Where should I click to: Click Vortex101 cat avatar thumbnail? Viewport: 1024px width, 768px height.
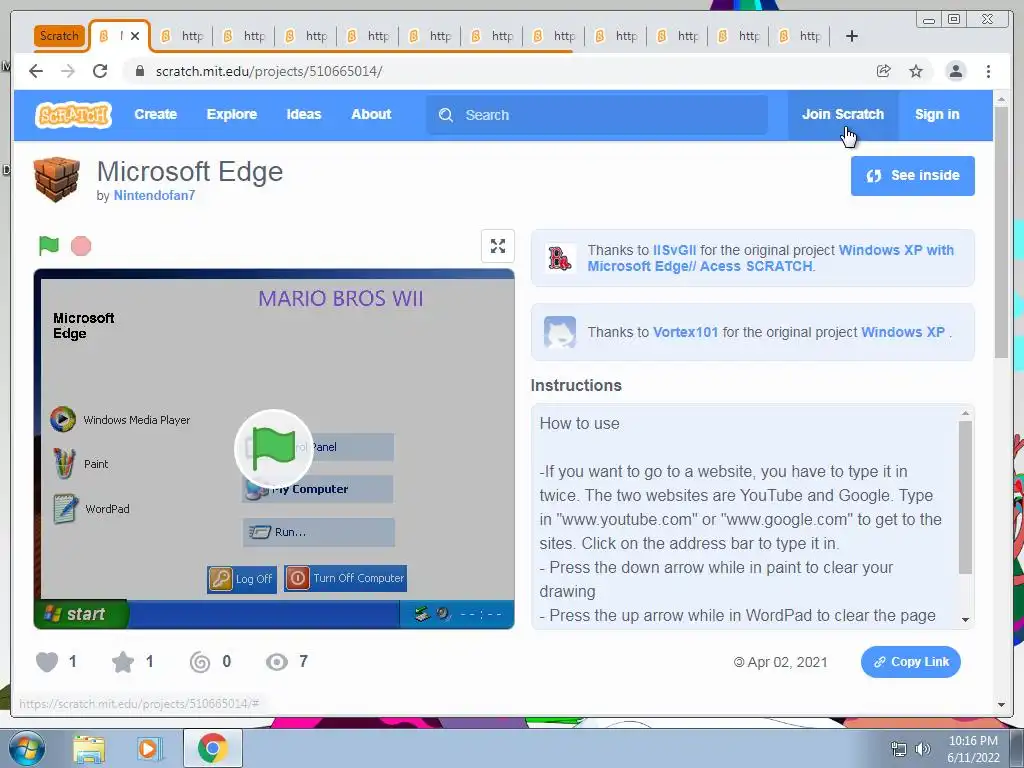(x=560, y=332)
